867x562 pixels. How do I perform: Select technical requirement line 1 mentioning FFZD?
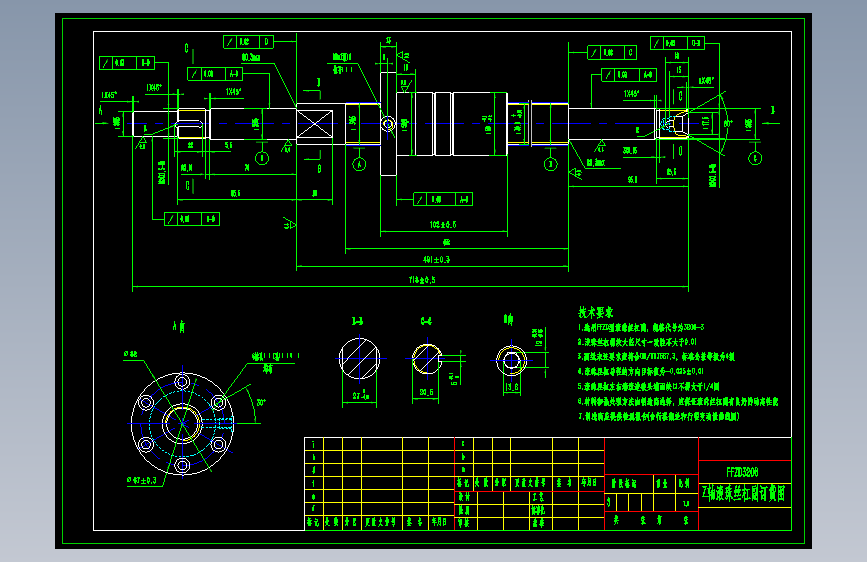pos(641,327)
